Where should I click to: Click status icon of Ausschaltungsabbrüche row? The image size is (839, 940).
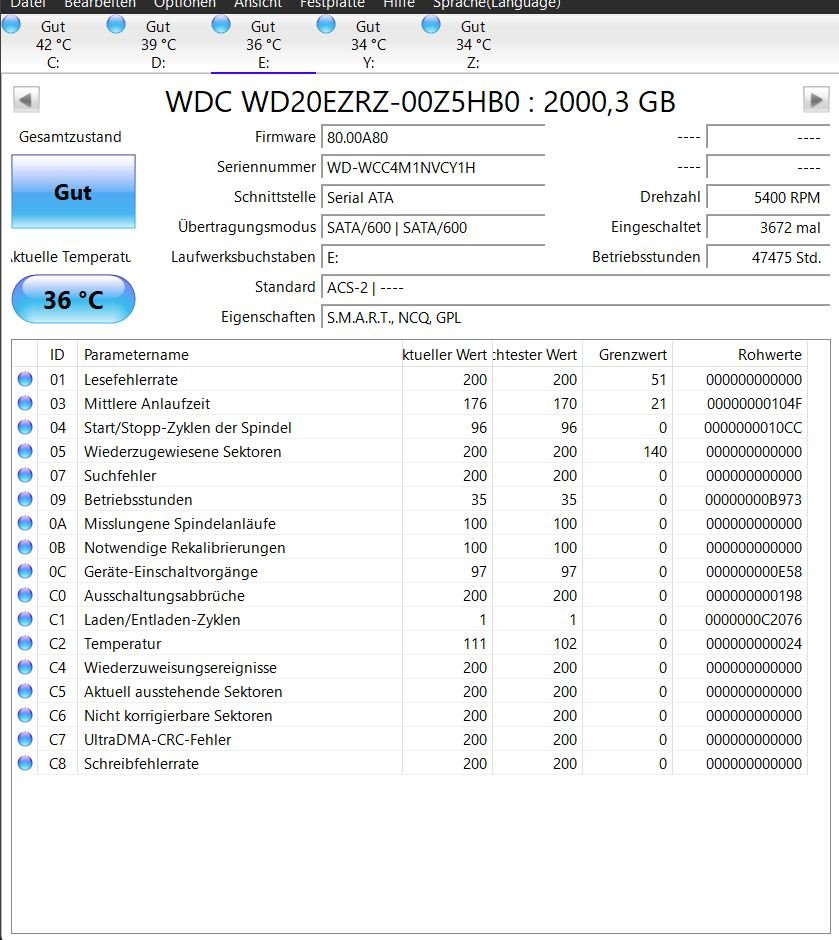25,595
